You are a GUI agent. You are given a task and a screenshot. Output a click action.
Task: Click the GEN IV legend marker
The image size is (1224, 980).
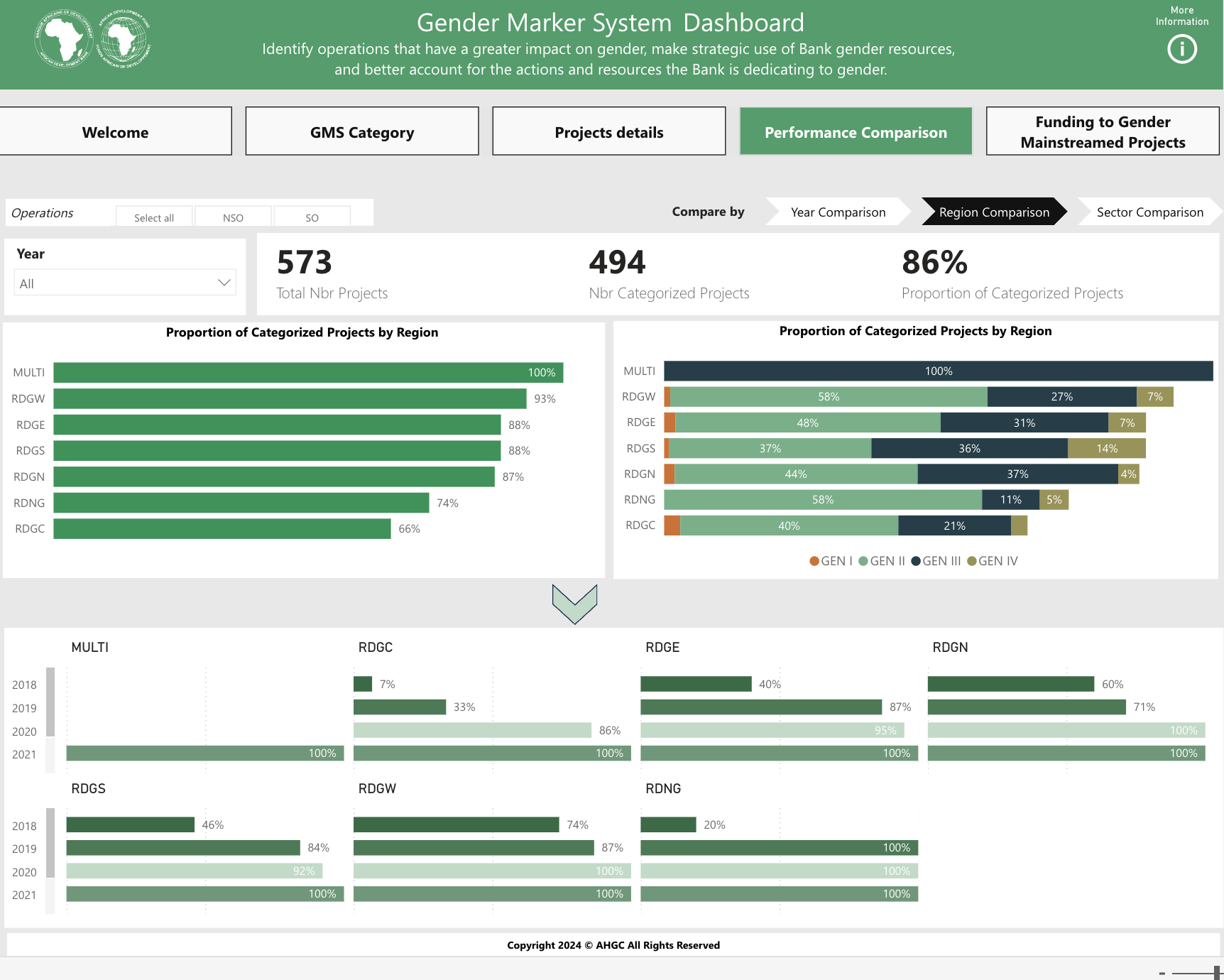click(971, 561)
